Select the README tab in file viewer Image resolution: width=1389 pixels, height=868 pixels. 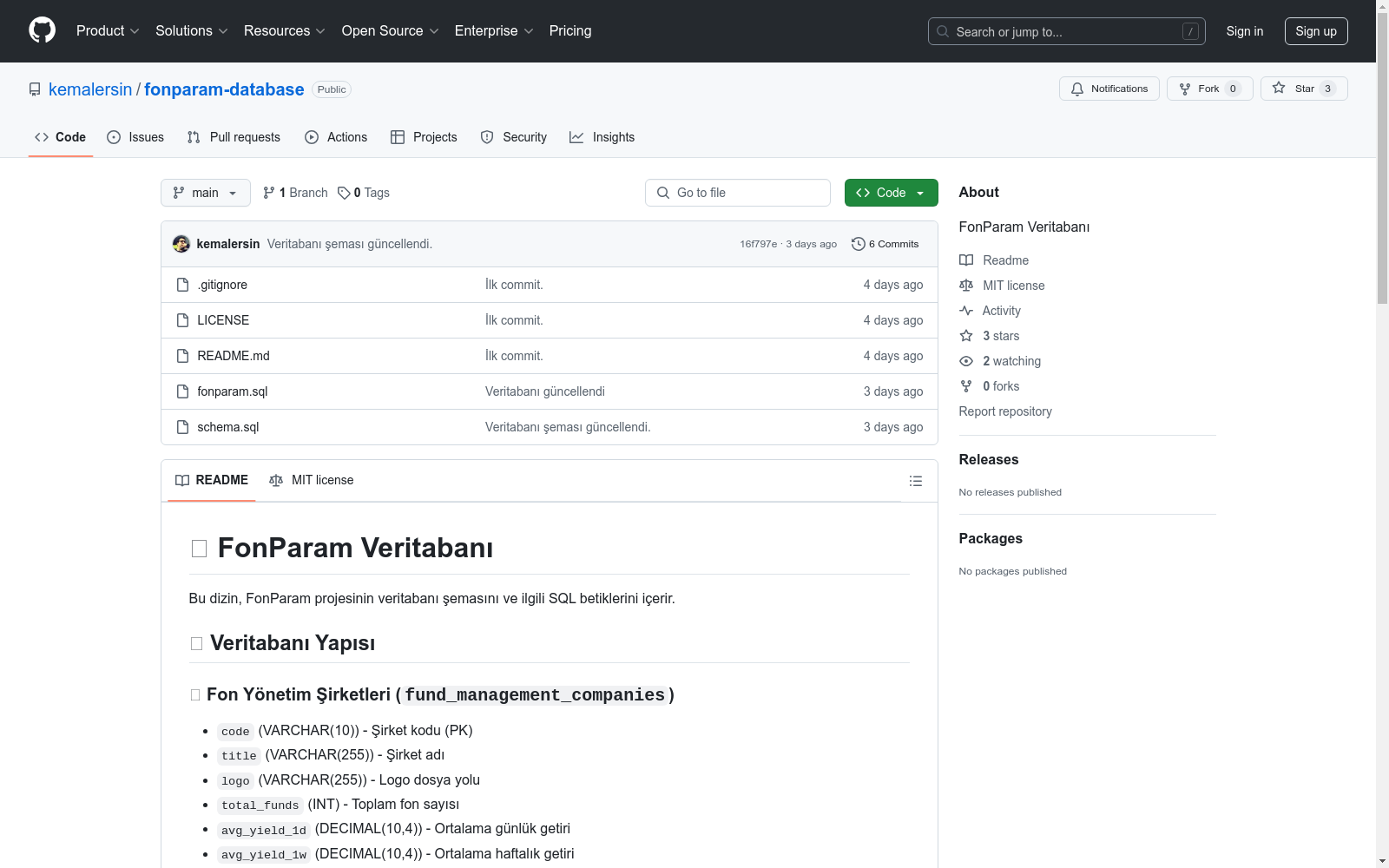coord(212,480)
